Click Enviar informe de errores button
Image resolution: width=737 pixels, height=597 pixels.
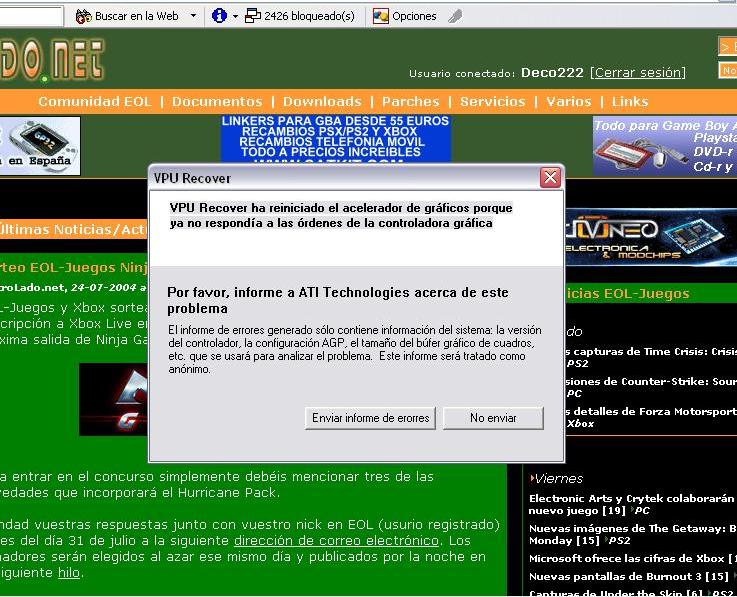pyautogui.click(x=370, y=418)
